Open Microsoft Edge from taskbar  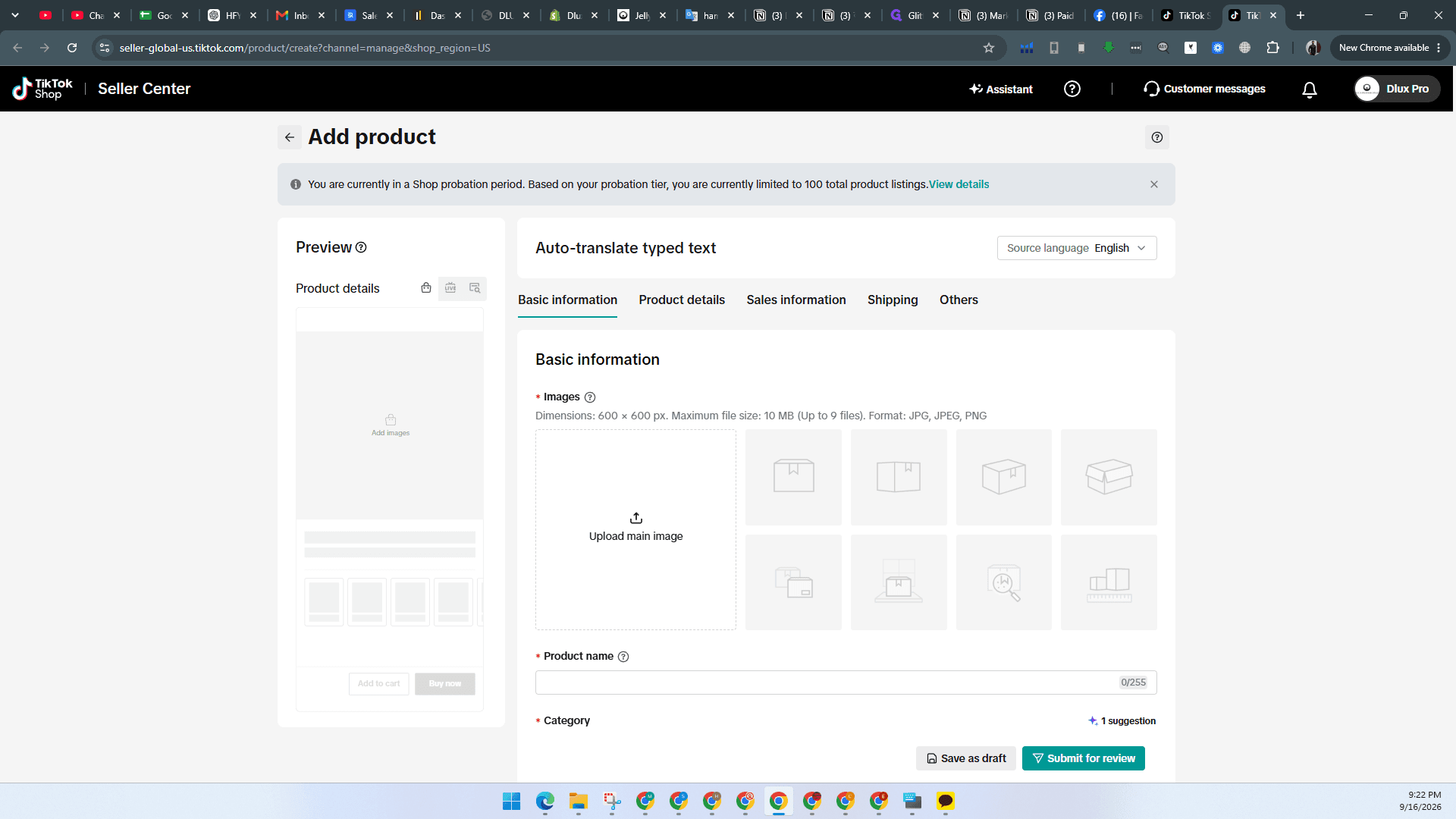[x=545, y=801]
